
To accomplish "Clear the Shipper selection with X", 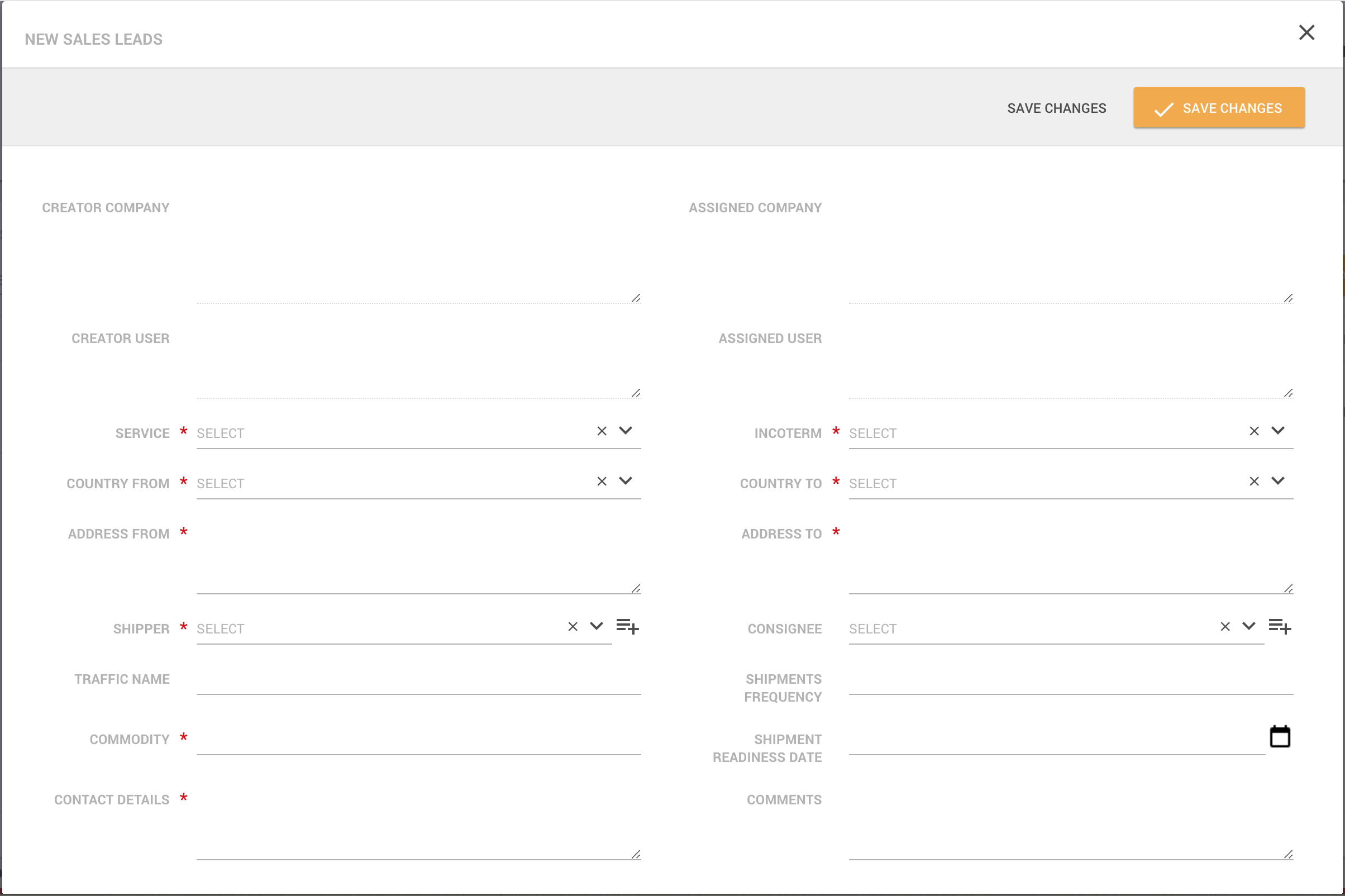I will tap(573, 627).
